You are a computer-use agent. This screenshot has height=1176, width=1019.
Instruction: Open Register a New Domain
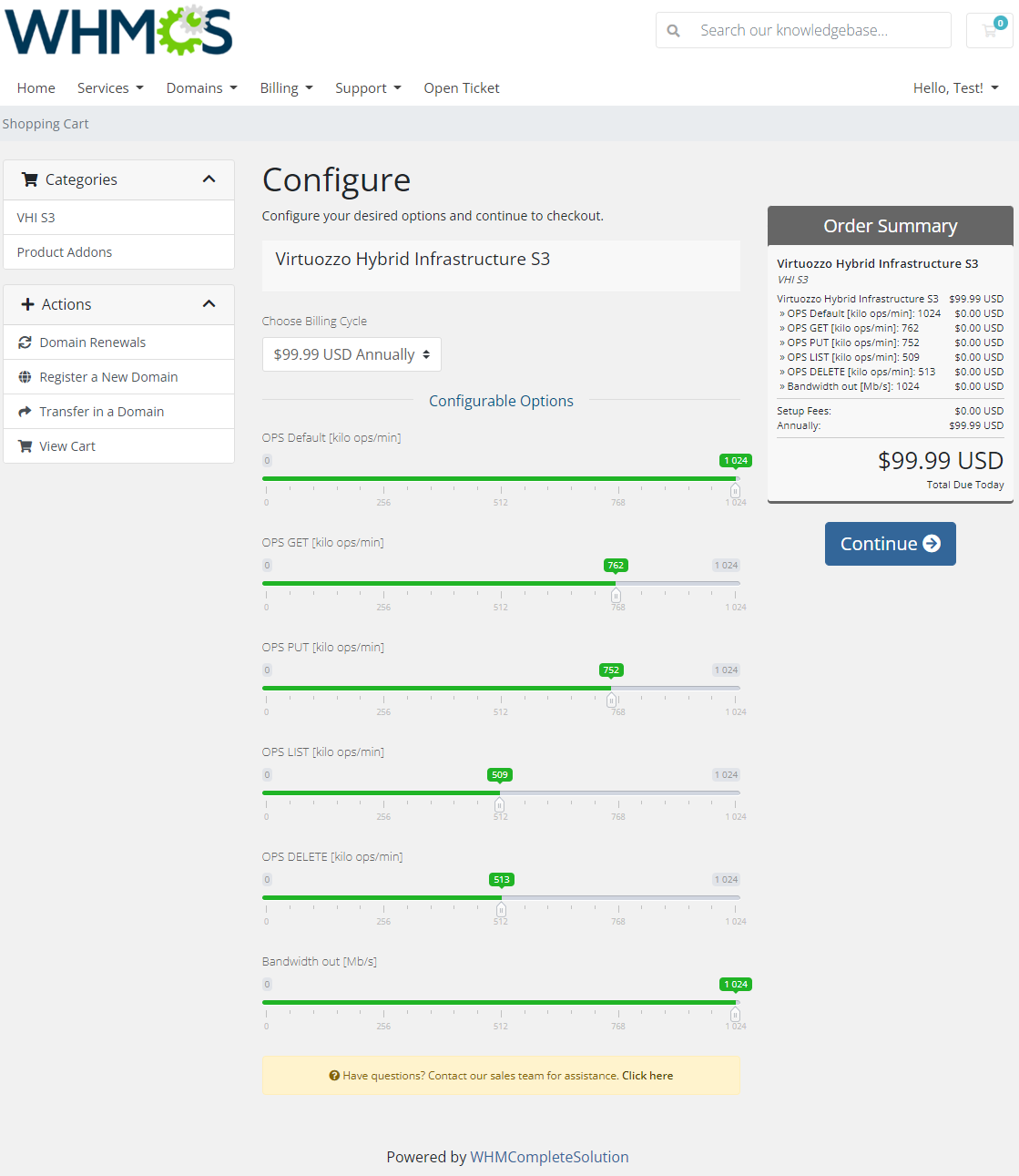[119, 377]
